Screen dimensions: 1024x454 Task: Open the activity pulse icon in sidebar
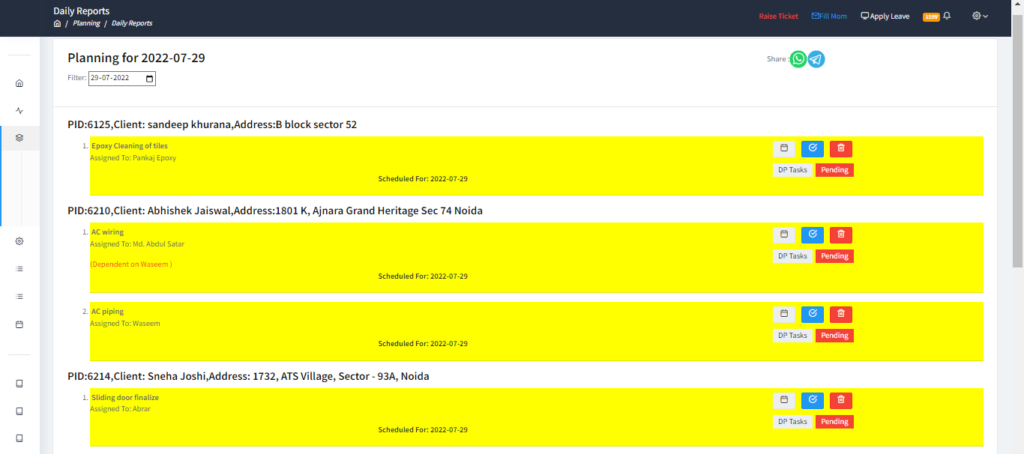[x=19, y=110]
